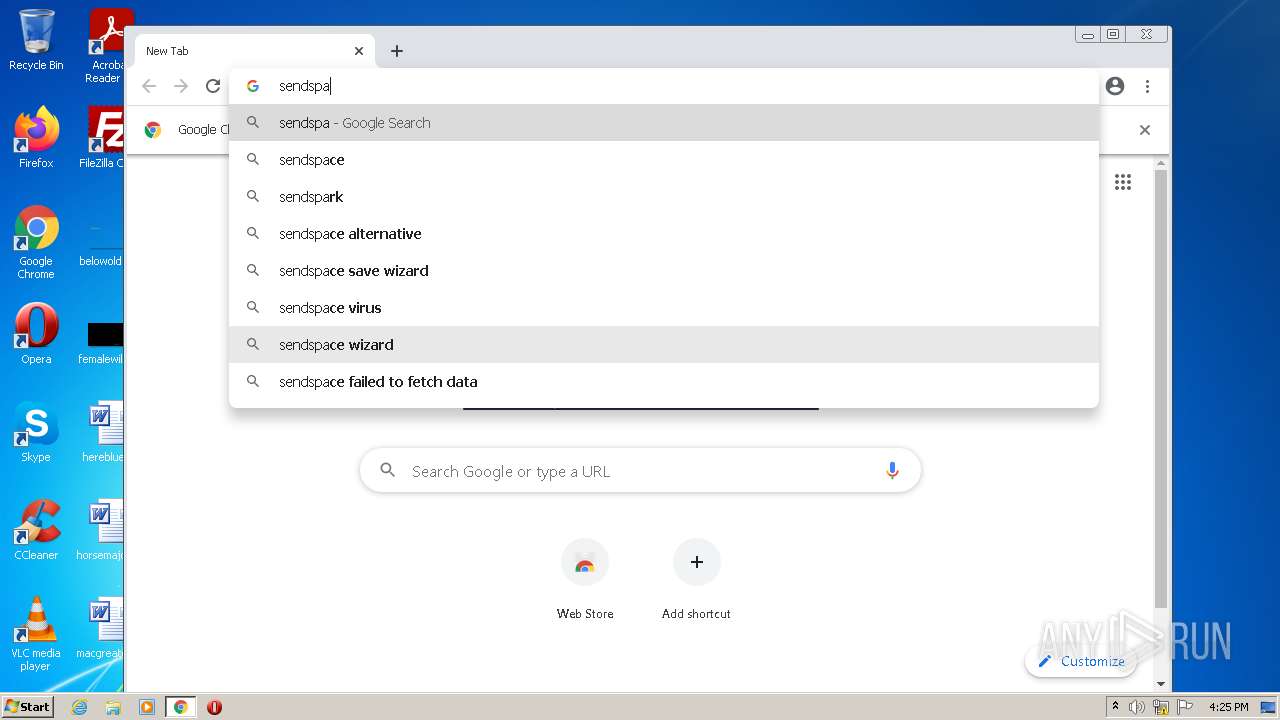This screenshot has height=720, width=1280.
Task: Click the Add shortcut plus tile
Action: coord(697,580)
